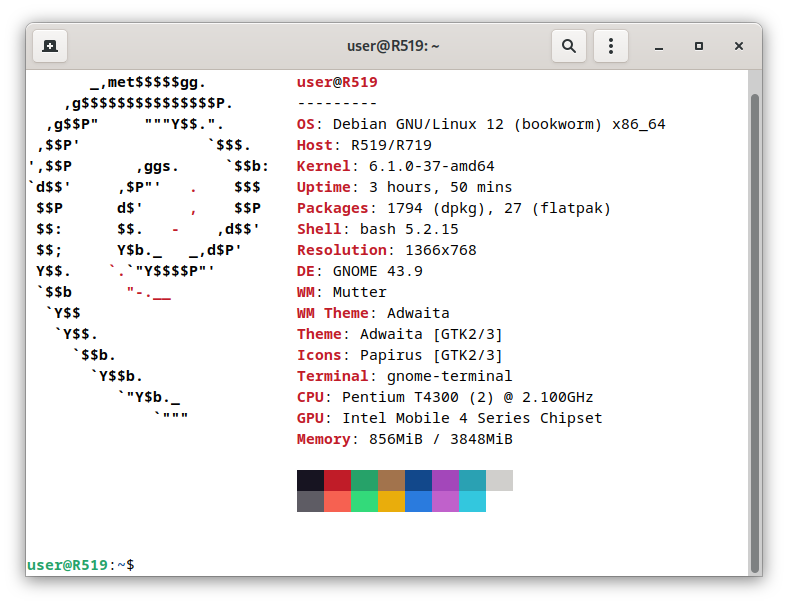Select the Icons Papirus line
This screenshot has height=605, width=788.
(400, 355)
